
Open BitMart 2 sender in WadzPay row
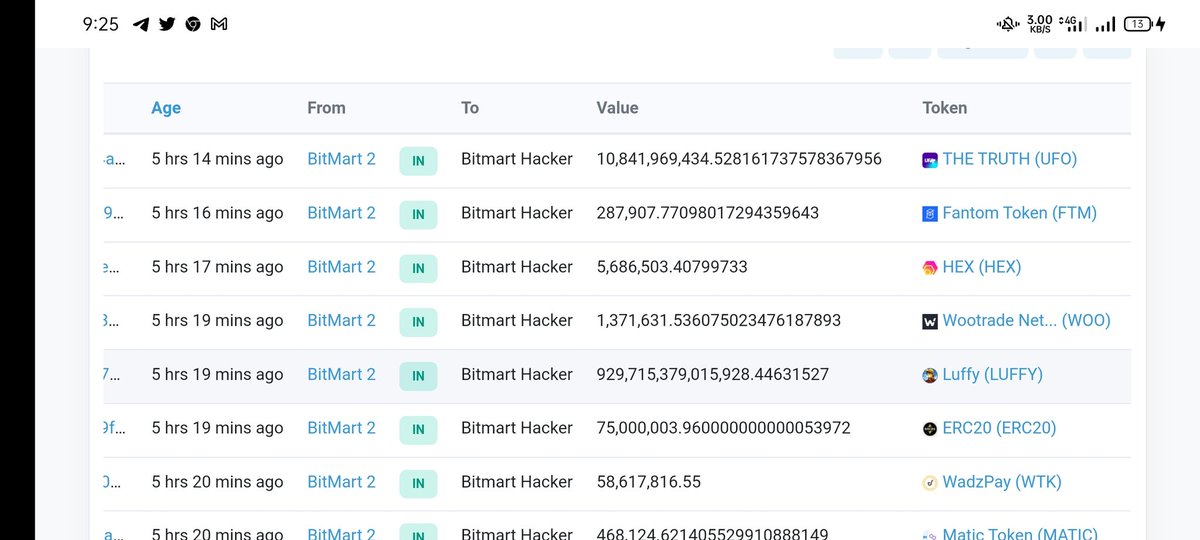(342, 482)
